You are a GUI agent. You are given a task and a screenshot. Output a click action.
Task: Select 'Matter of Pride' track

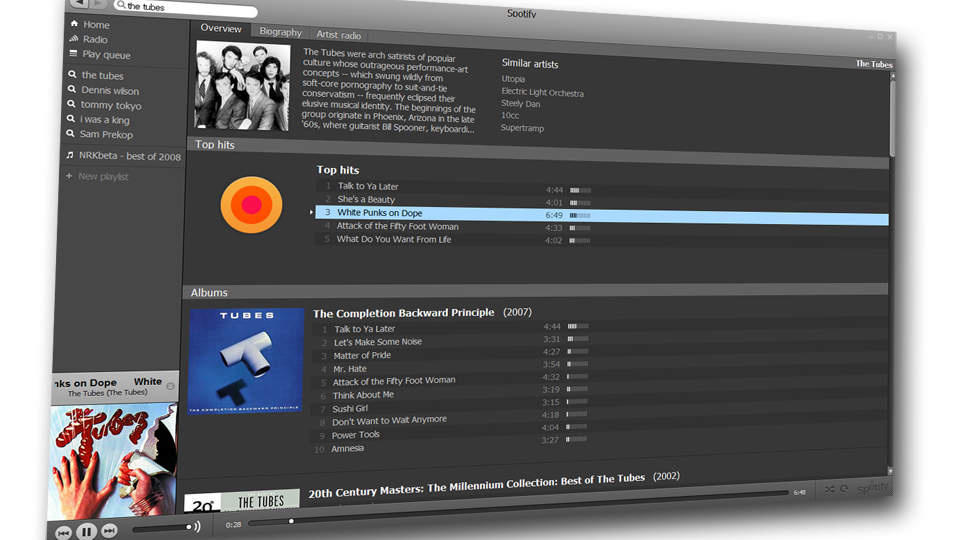click(362, 355)
